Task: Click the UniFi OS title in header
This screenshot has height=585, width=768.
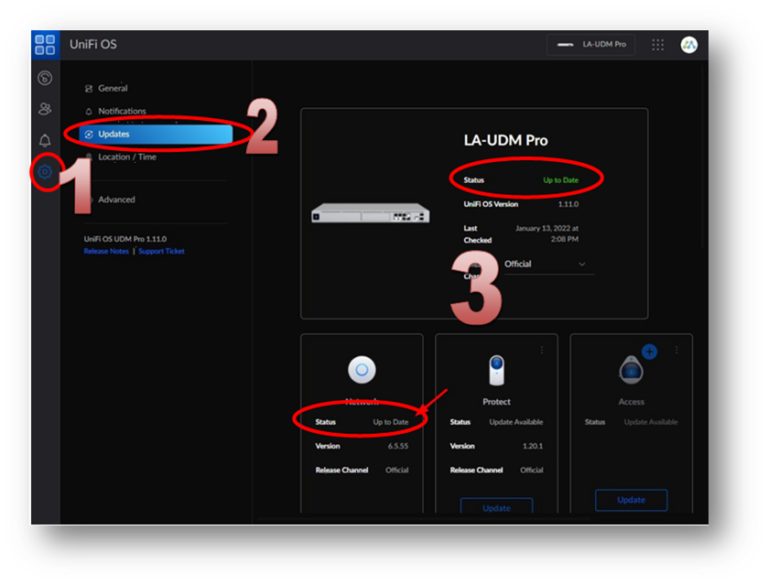Action: (x=93, y=45)
